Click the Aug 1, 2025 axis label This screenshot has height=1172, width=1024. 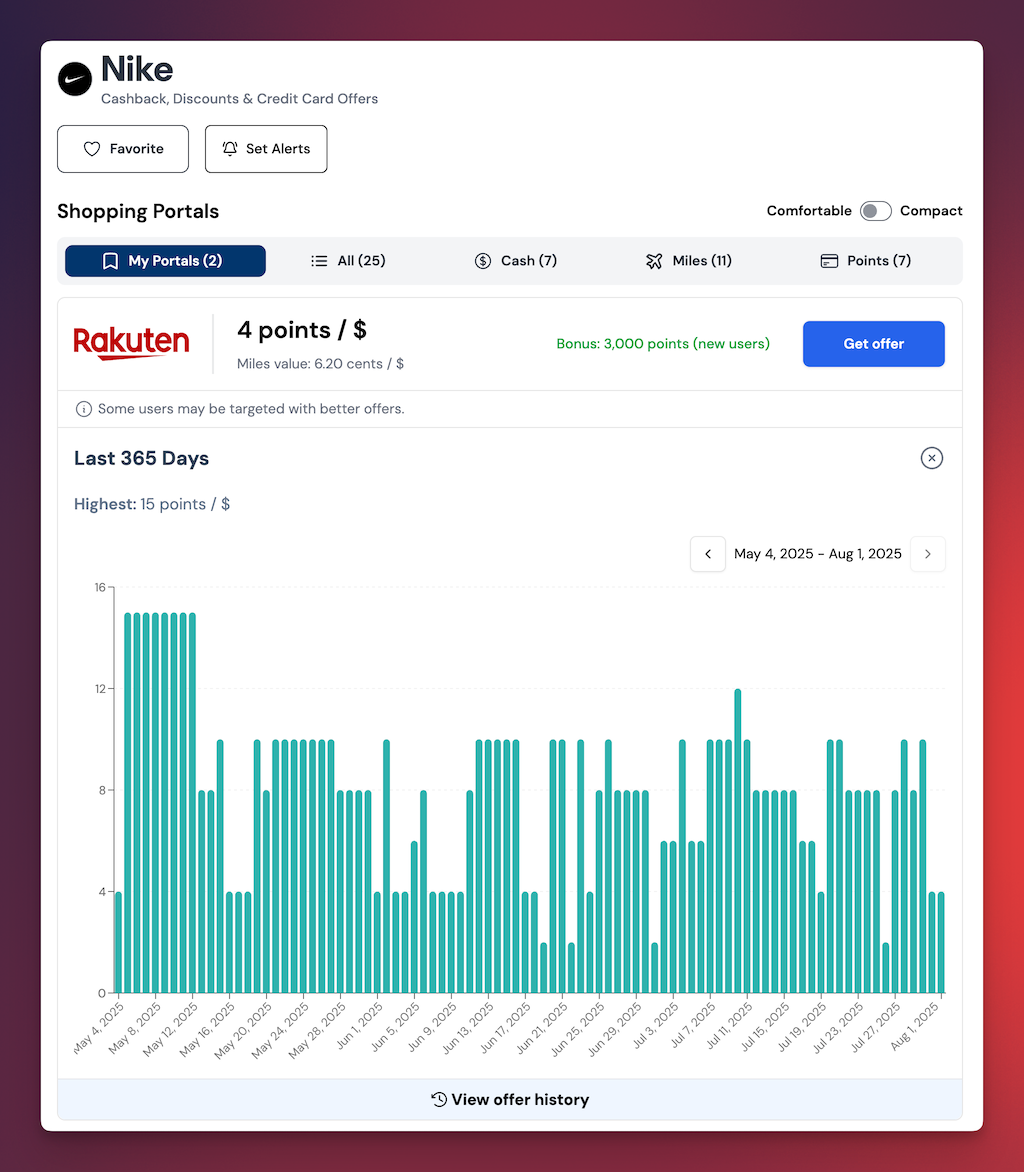pos(913,1026)
